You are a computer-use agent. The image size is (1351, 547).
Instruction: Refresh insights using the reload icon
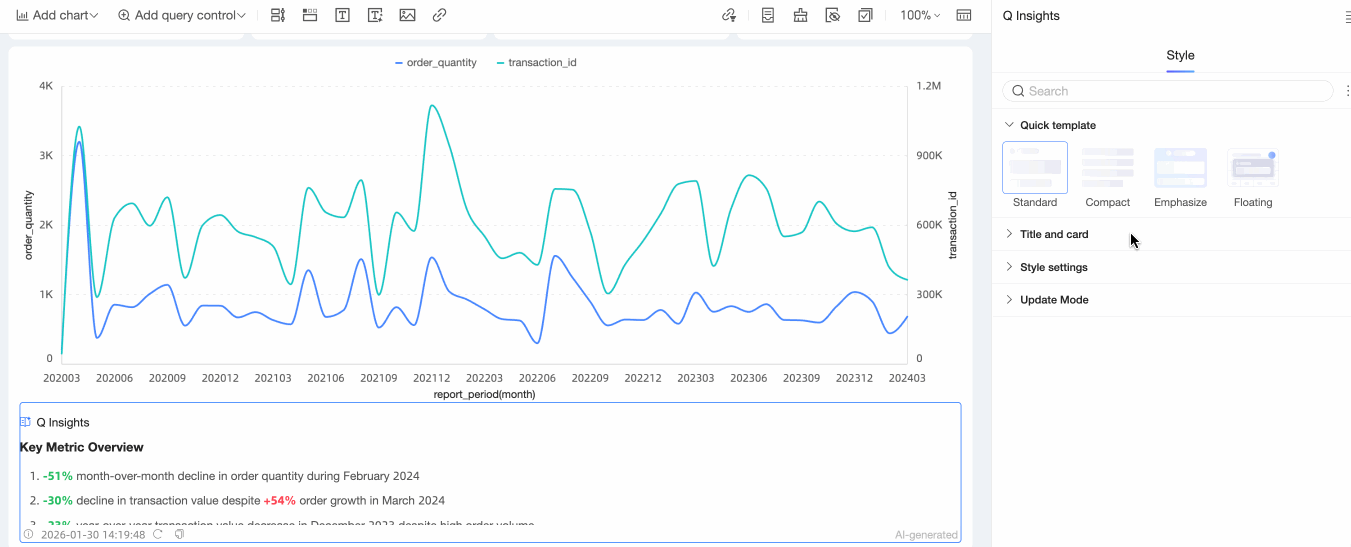pos(158,535)
